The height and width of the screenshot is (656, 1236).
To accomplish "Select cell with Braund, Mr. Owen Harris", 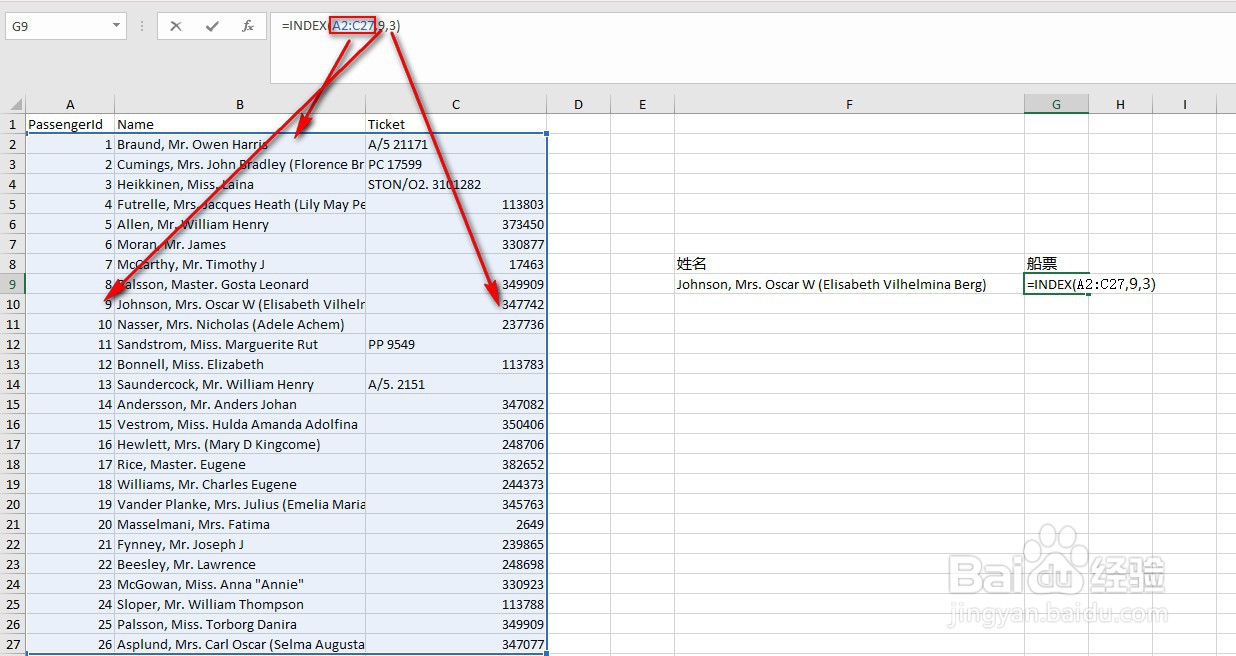I will [240, 144].
